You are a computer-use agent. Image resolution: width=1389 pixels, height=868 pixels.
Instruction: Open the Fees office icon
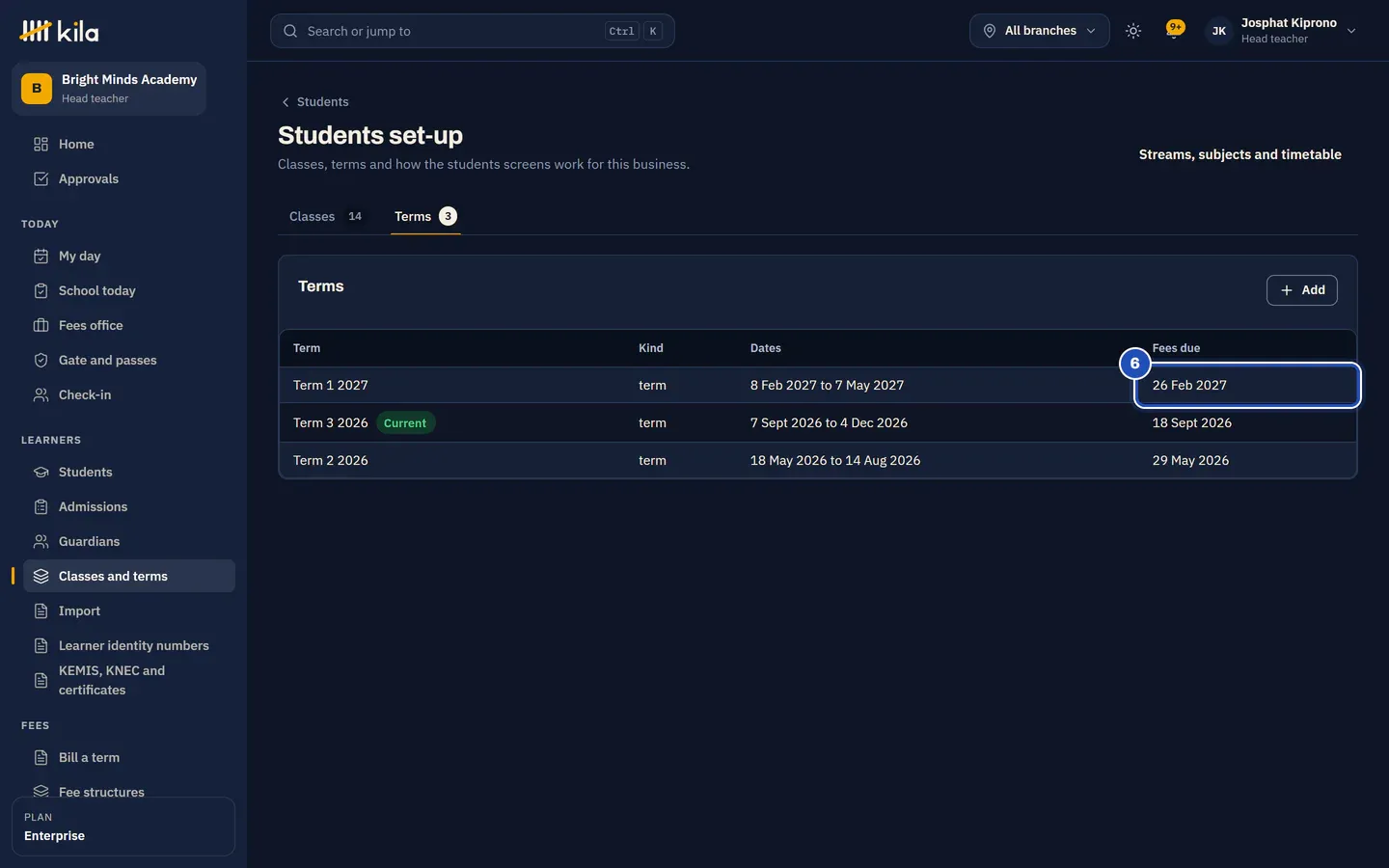pyautogui.click(x=41, y=326)
